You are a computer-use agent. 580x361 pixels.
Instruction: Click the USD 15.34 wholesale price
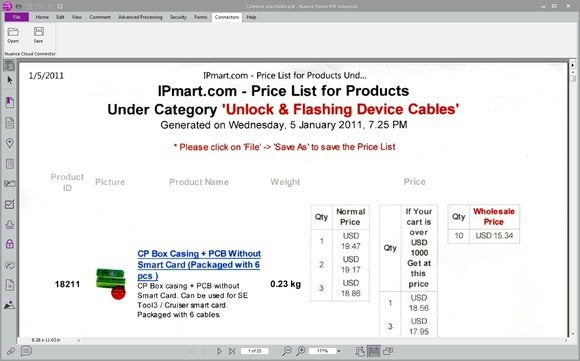tap(494, 236)
